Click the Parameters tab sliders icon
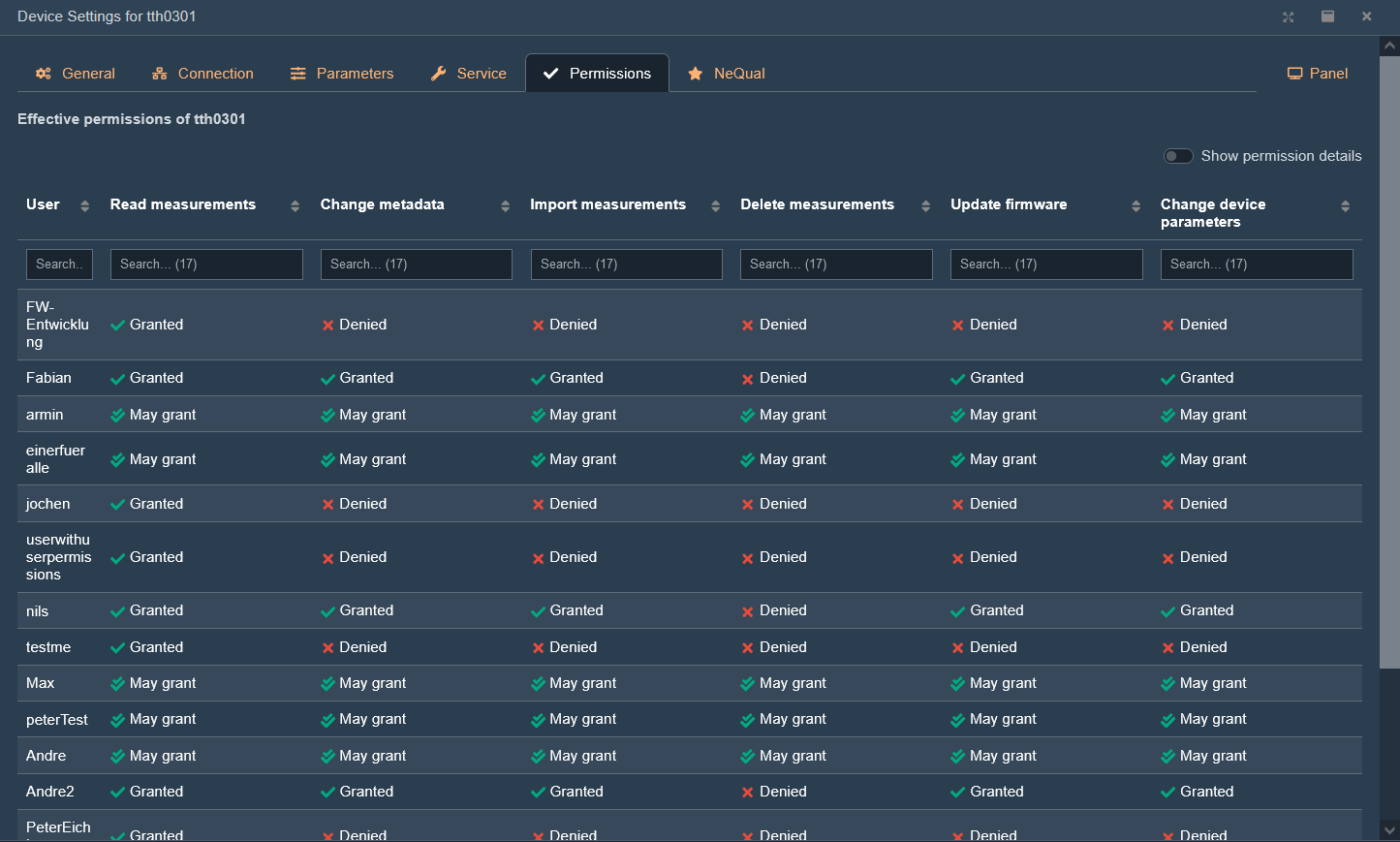The height and width of the screenshot is (842, 1400). pyautogui.click(x=298, y=74)
